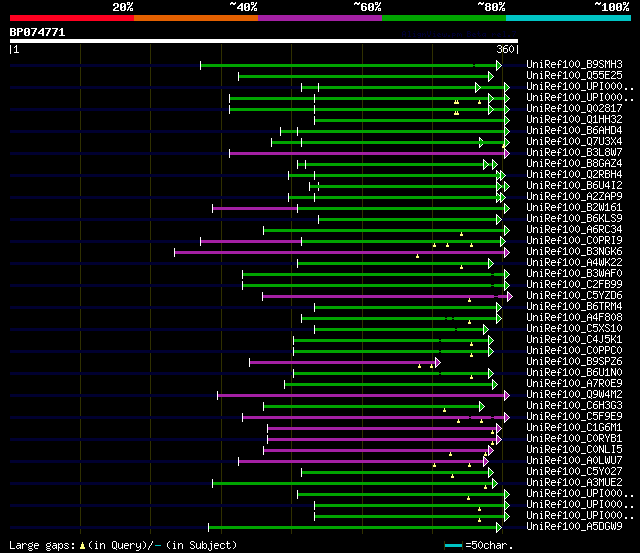The width and height of the screenshot is (640, 553).
Task: Open hit UniRef100_B3NGK6
Action: click(x=574, y=251)
